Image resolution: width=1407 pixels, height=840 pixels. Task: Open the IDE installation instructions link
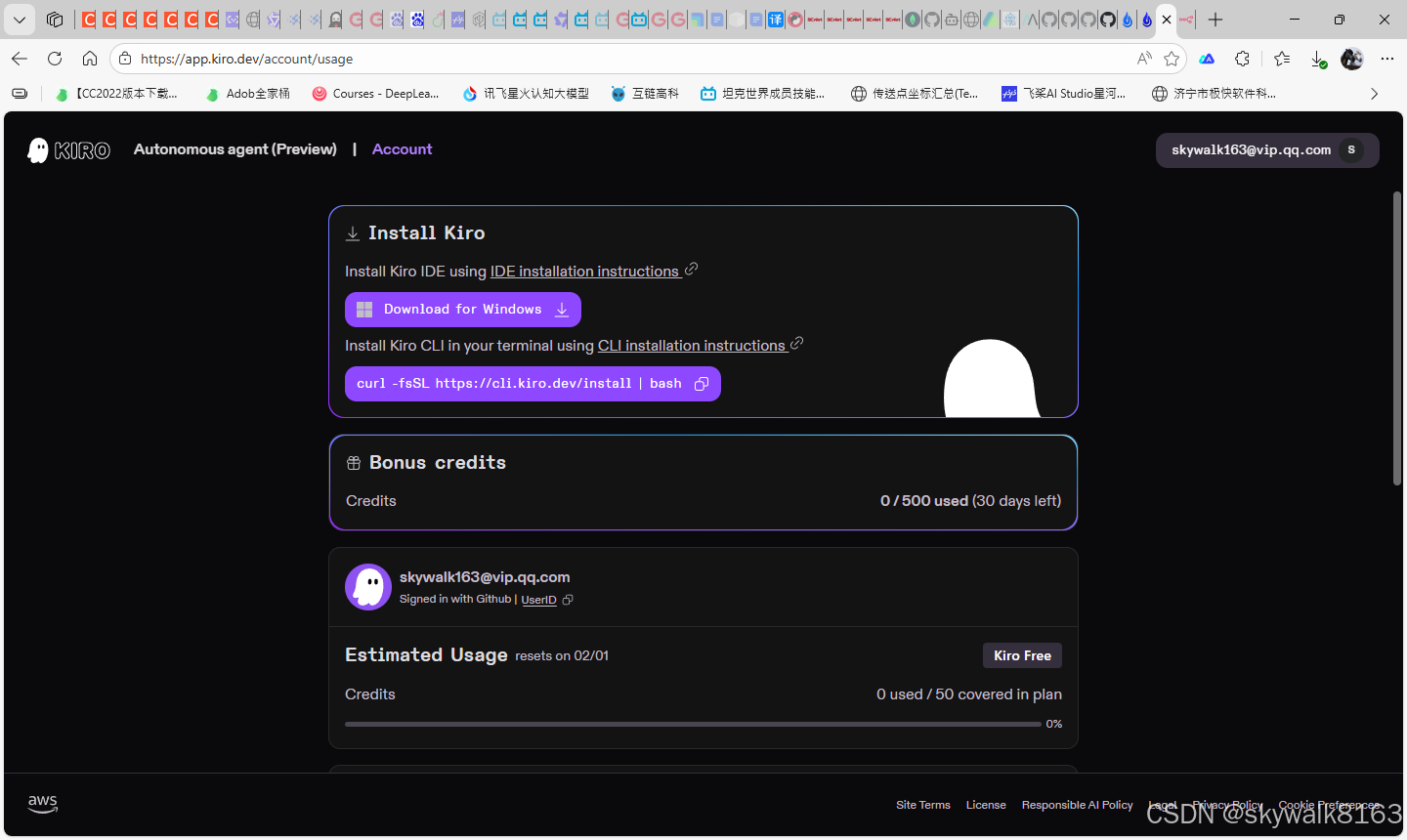click(586, 271)
